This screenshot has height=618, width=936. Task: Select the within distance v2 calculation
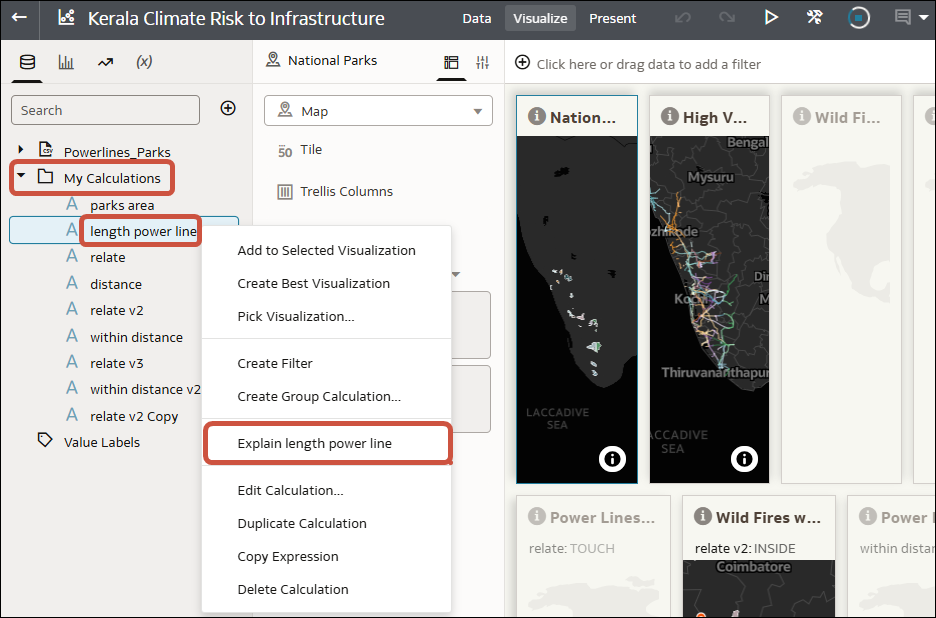tap(145, 389)
